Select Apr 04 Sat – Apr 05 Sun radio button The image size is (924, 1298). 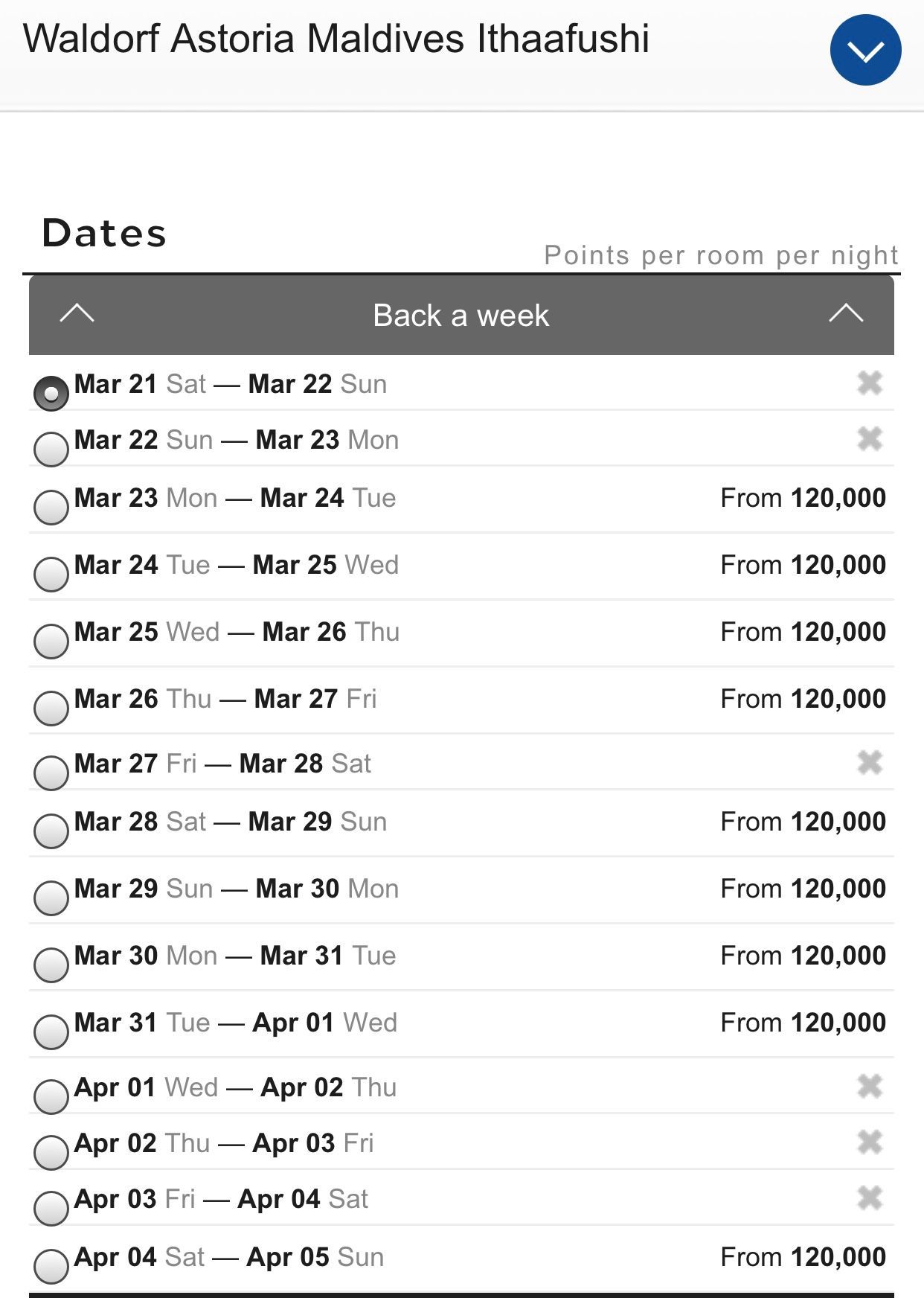click(x=51, y=1267)
